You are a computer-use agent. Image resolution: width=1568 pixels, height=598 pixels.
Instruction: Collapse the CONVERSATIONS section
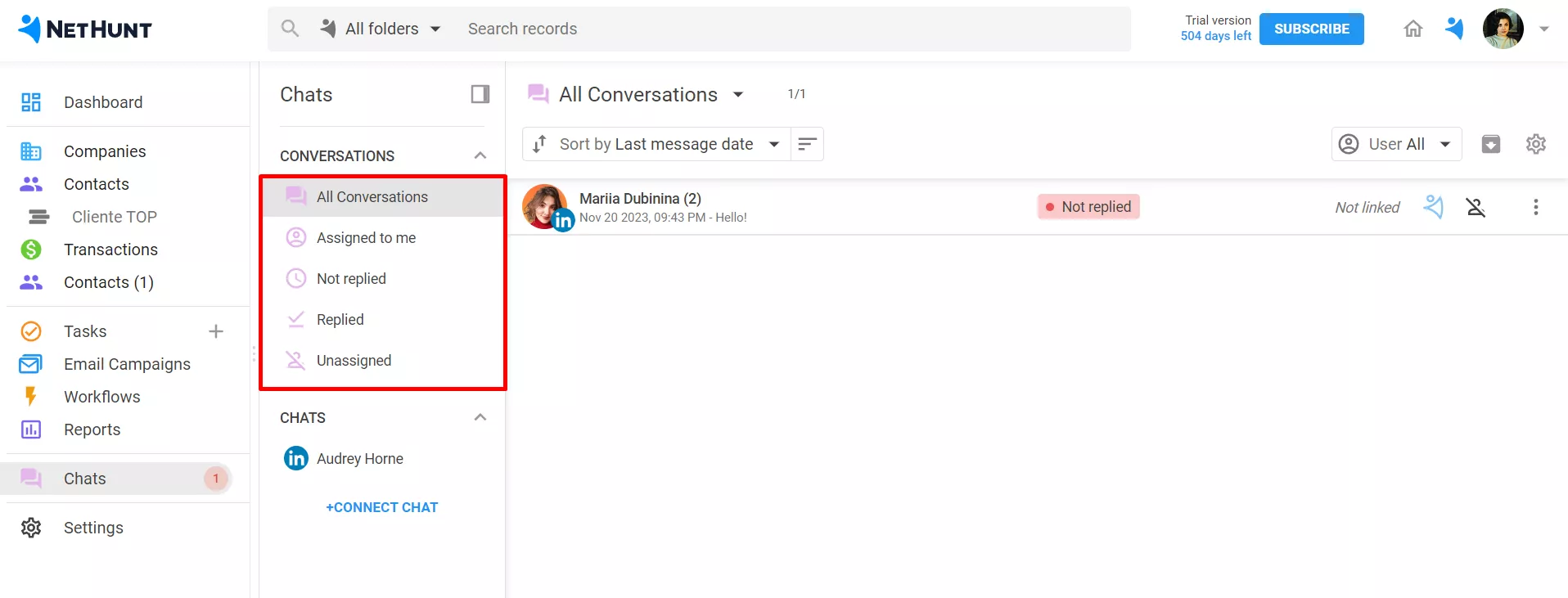click(480, 155)
